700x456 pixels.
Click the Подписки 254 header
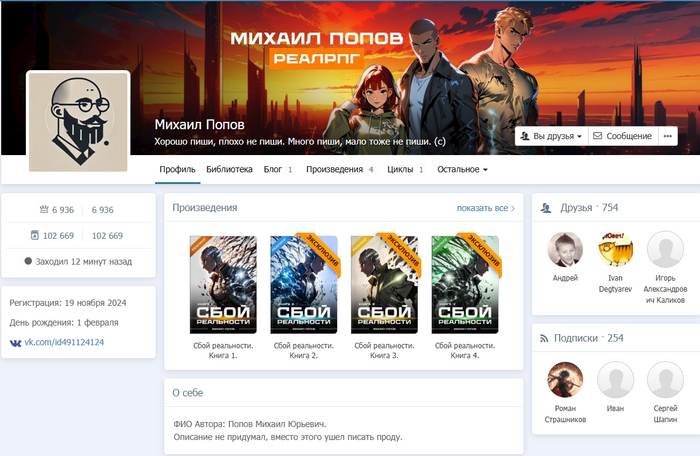pyautogui.click(x=588, y=338)
